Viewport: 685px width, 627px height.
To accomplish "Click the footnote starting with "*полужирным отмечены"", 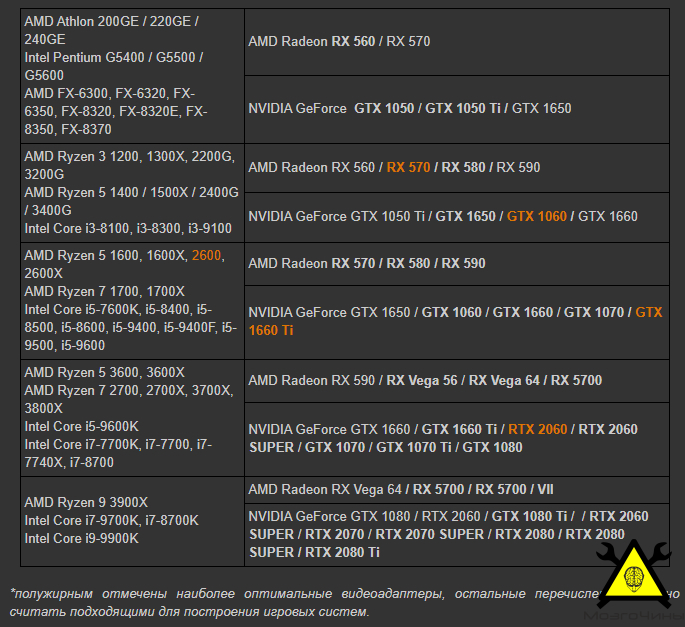I will click(344, 603).
